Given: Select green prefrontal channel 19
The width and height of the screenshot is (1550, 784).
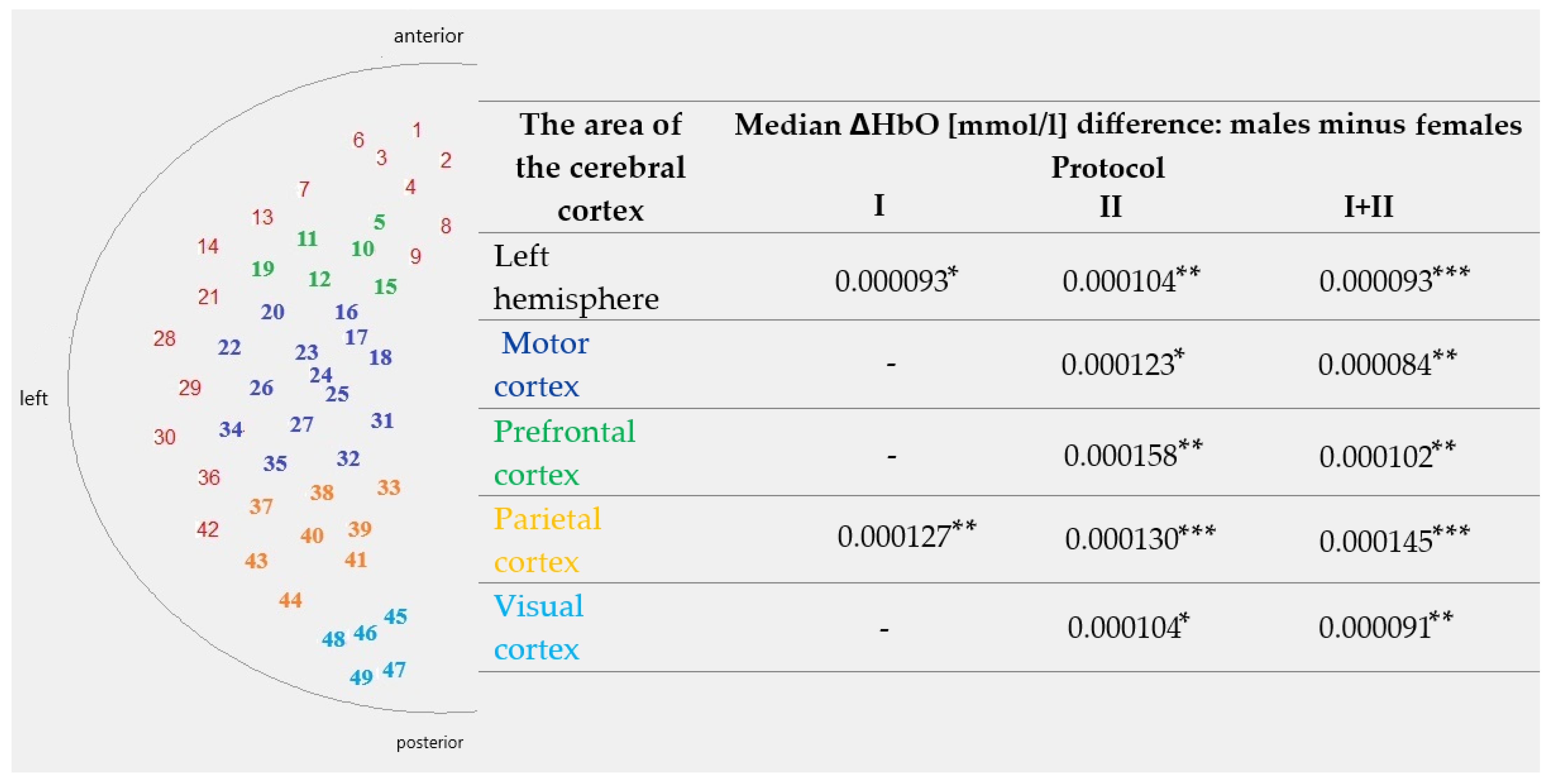Looking at the screenshot, I should [263, 268].
